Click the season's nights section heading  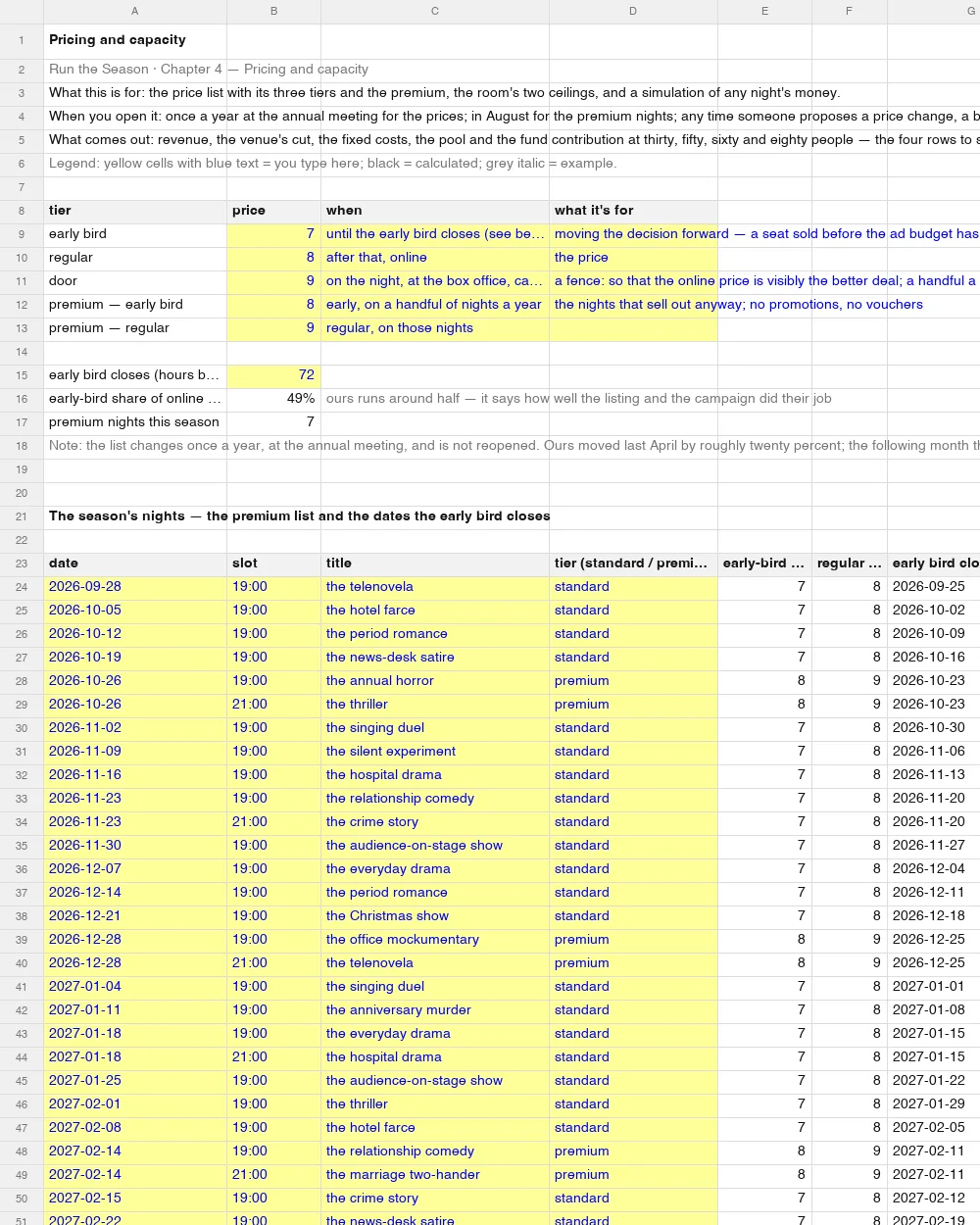point(299,516)
